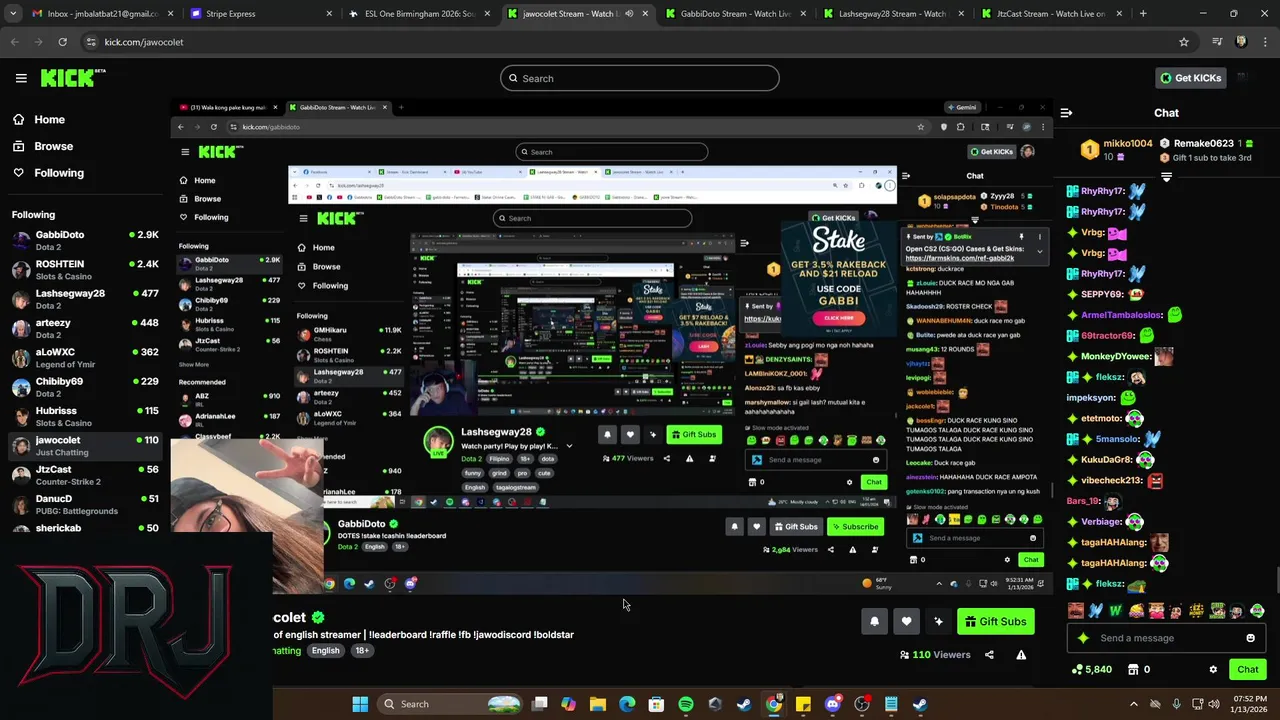Show hidden system tray icons

[1133, 704]
